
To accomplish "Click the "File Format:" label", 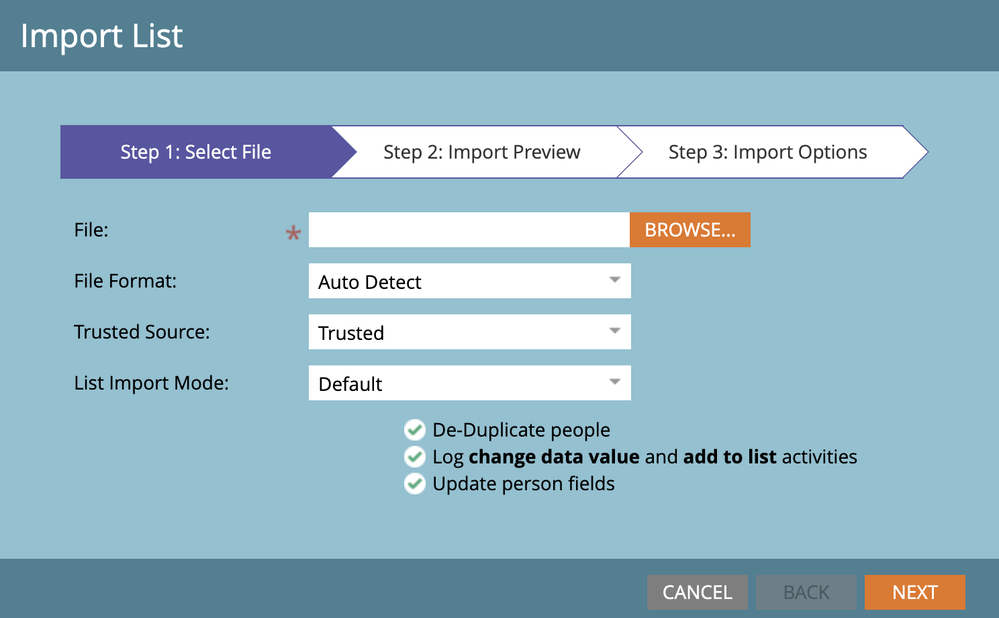I will click(x=125, y=281).
